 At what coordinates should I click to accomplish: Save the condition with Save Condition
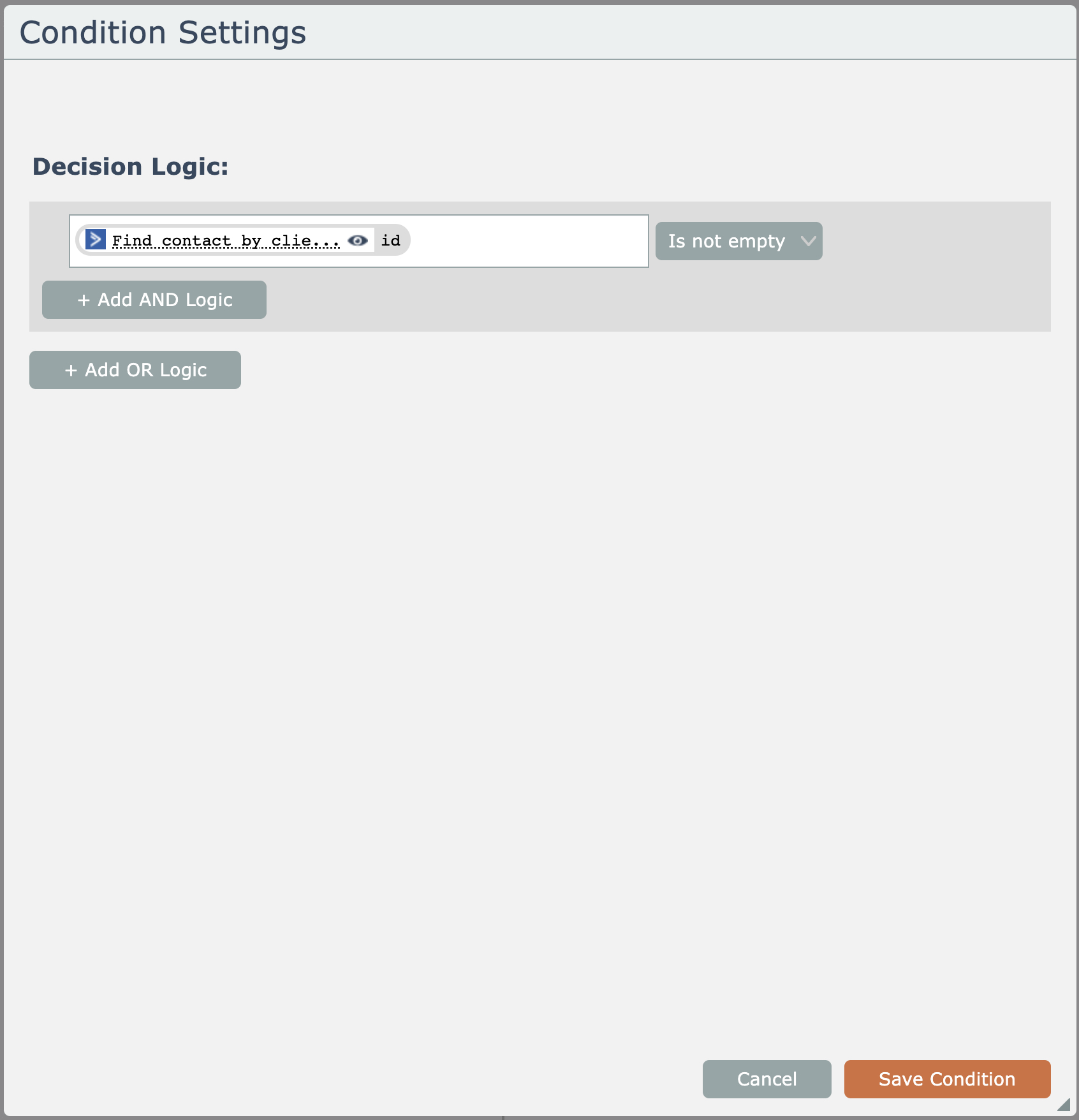[947, 1079]
